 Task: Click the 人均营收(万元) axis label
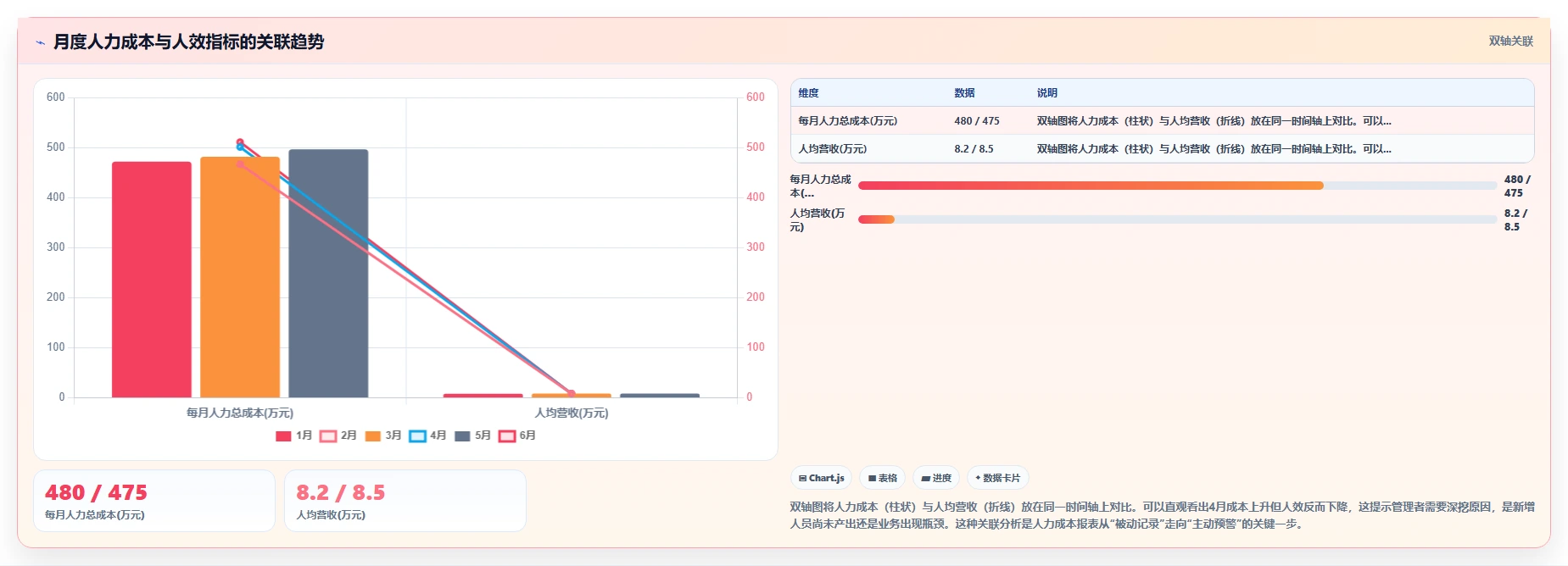[572, 413]
